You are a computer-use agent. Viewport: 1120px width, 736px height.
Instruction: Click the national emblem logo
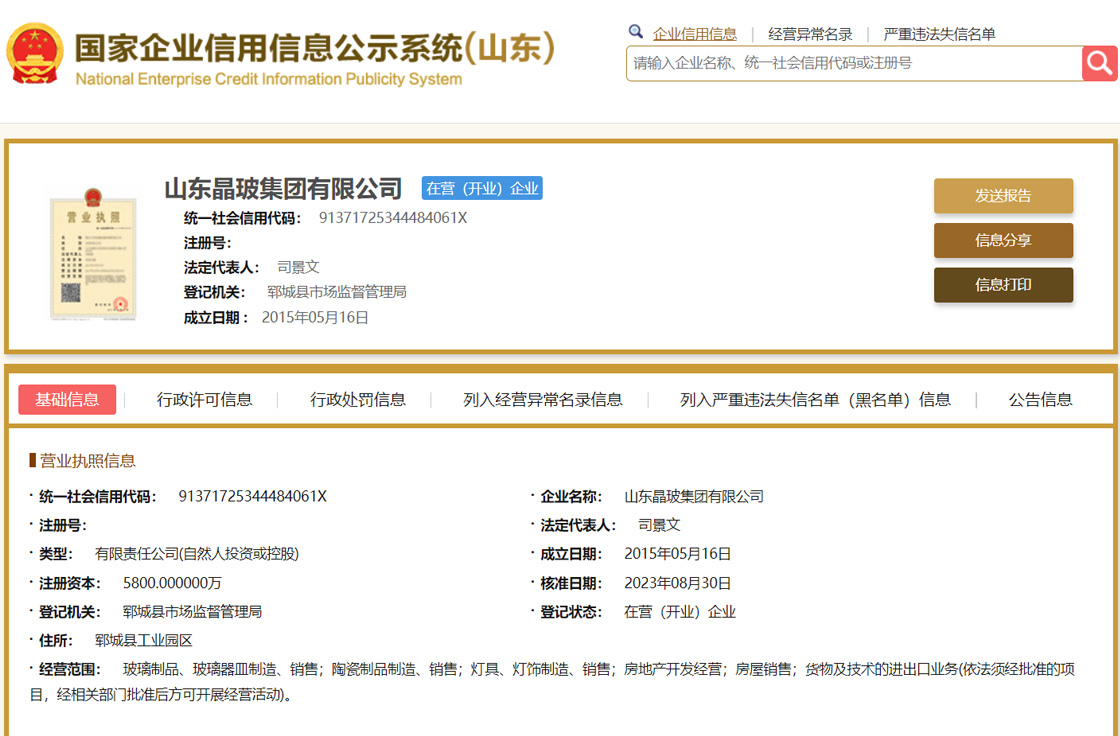point(35,54)
